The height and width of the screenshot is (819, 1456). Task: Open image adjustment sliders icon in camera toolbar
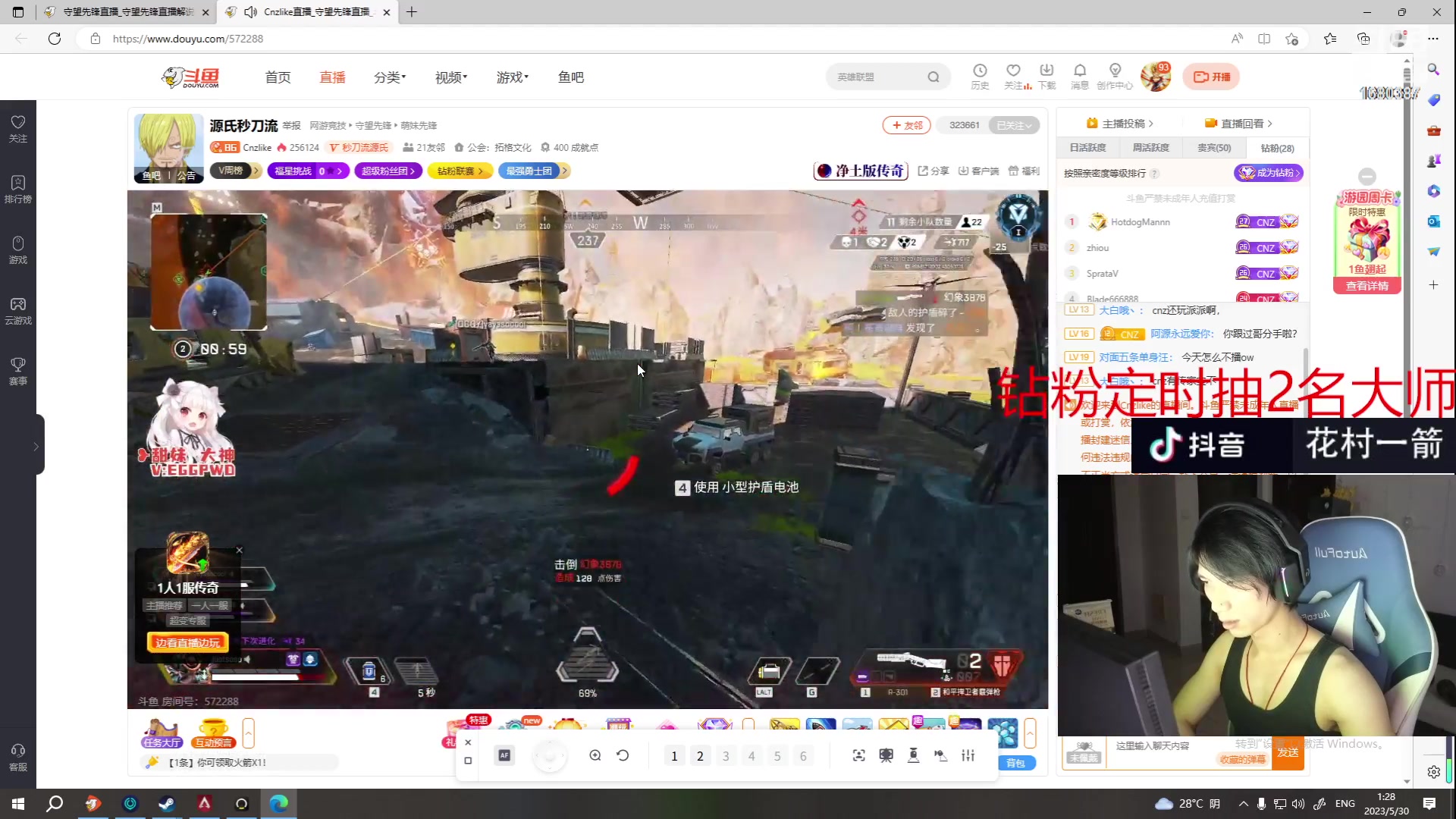[968, 755]
